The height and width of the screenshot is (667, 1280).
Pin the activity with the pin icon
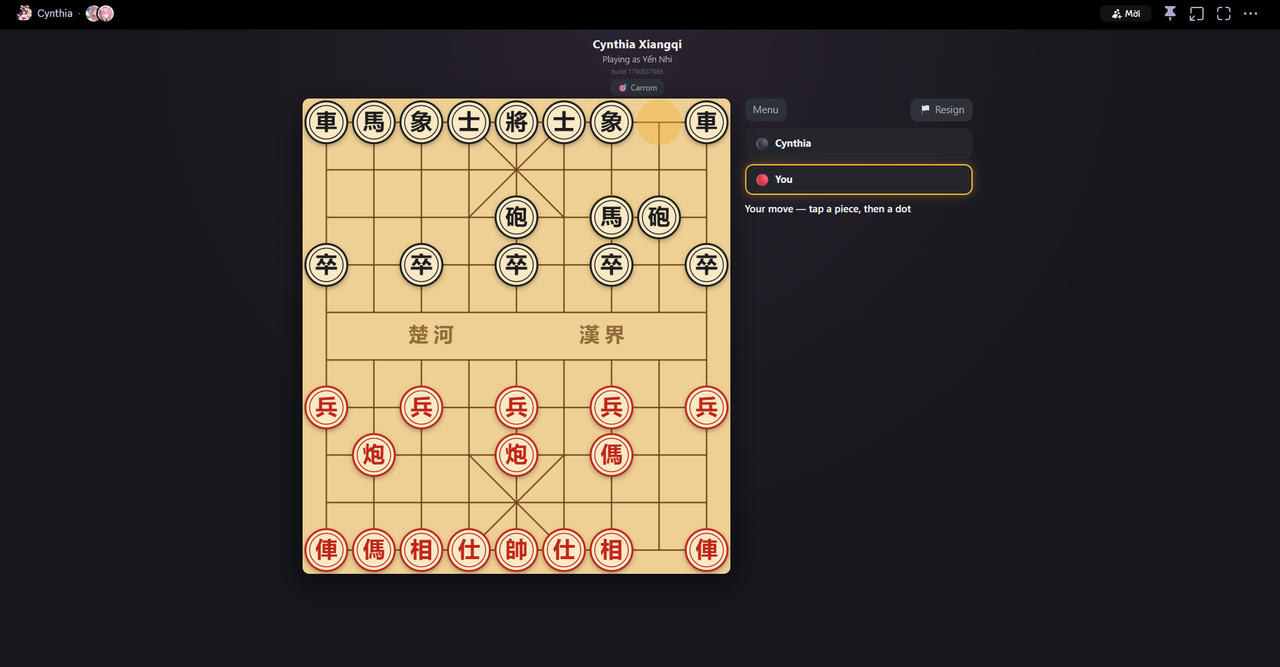1170,14
